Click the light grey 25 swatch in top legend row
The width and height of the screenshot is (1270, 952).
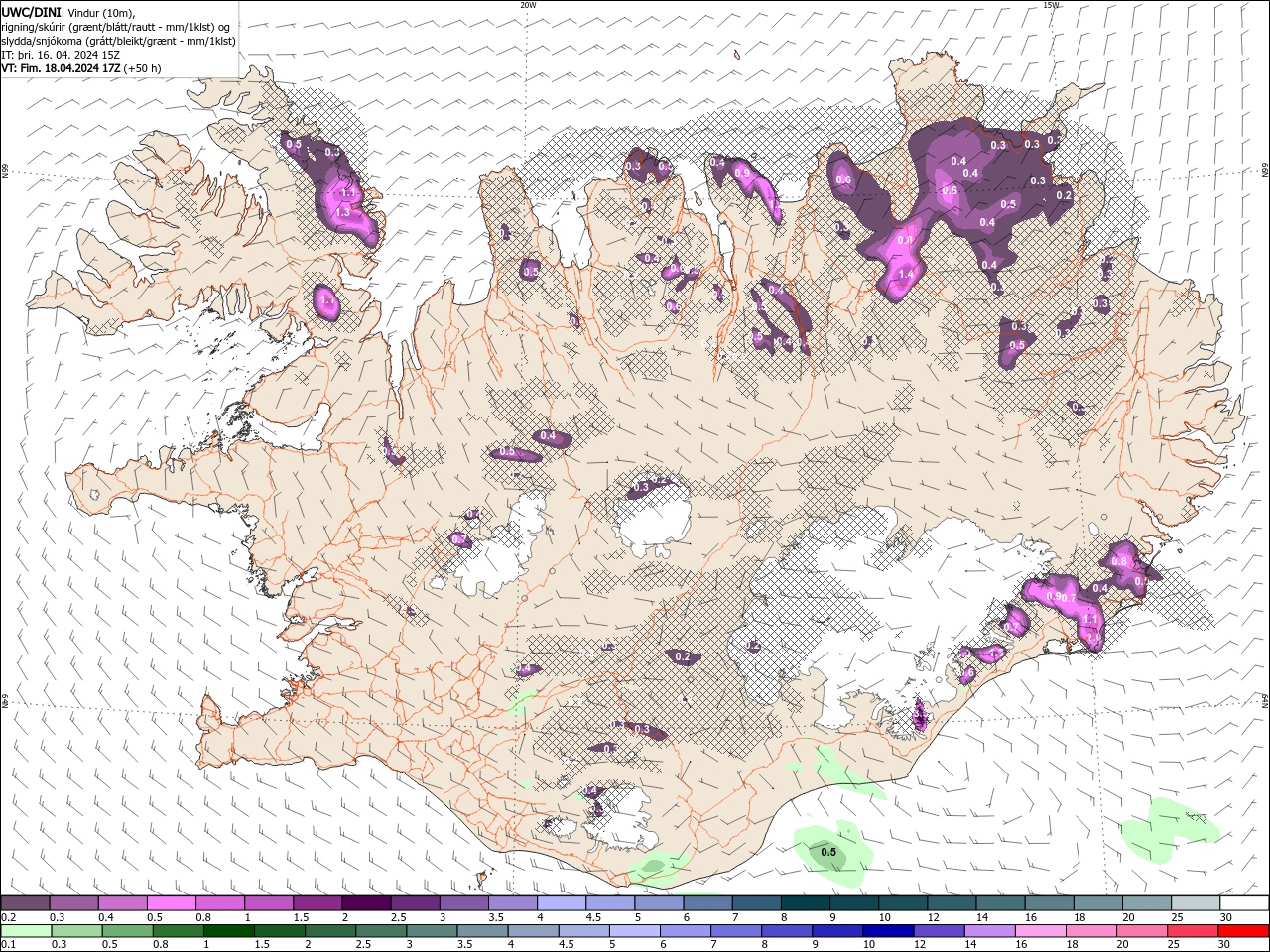coord(1194,903)
